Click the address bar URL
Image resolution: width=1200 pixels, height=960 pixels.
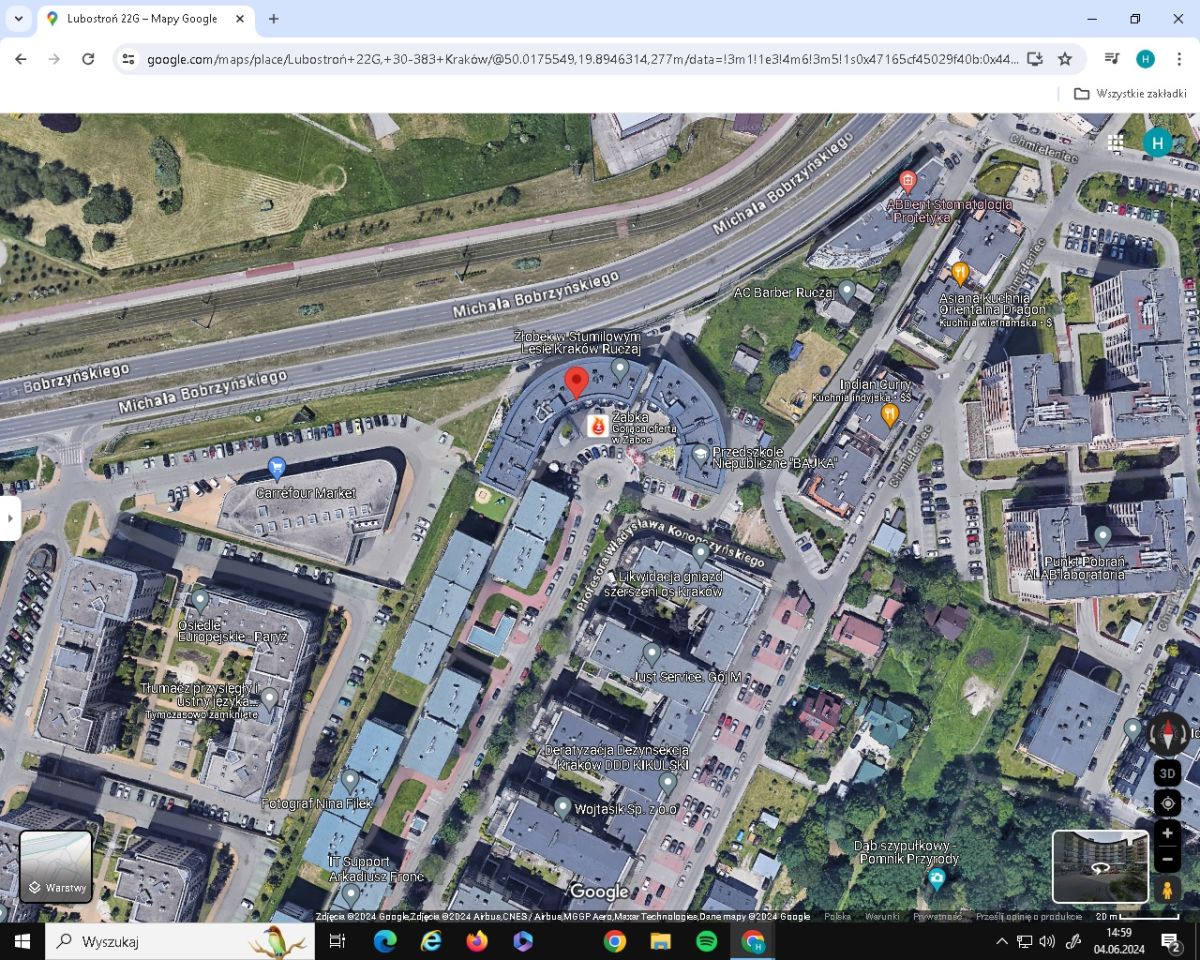[582, 59]
